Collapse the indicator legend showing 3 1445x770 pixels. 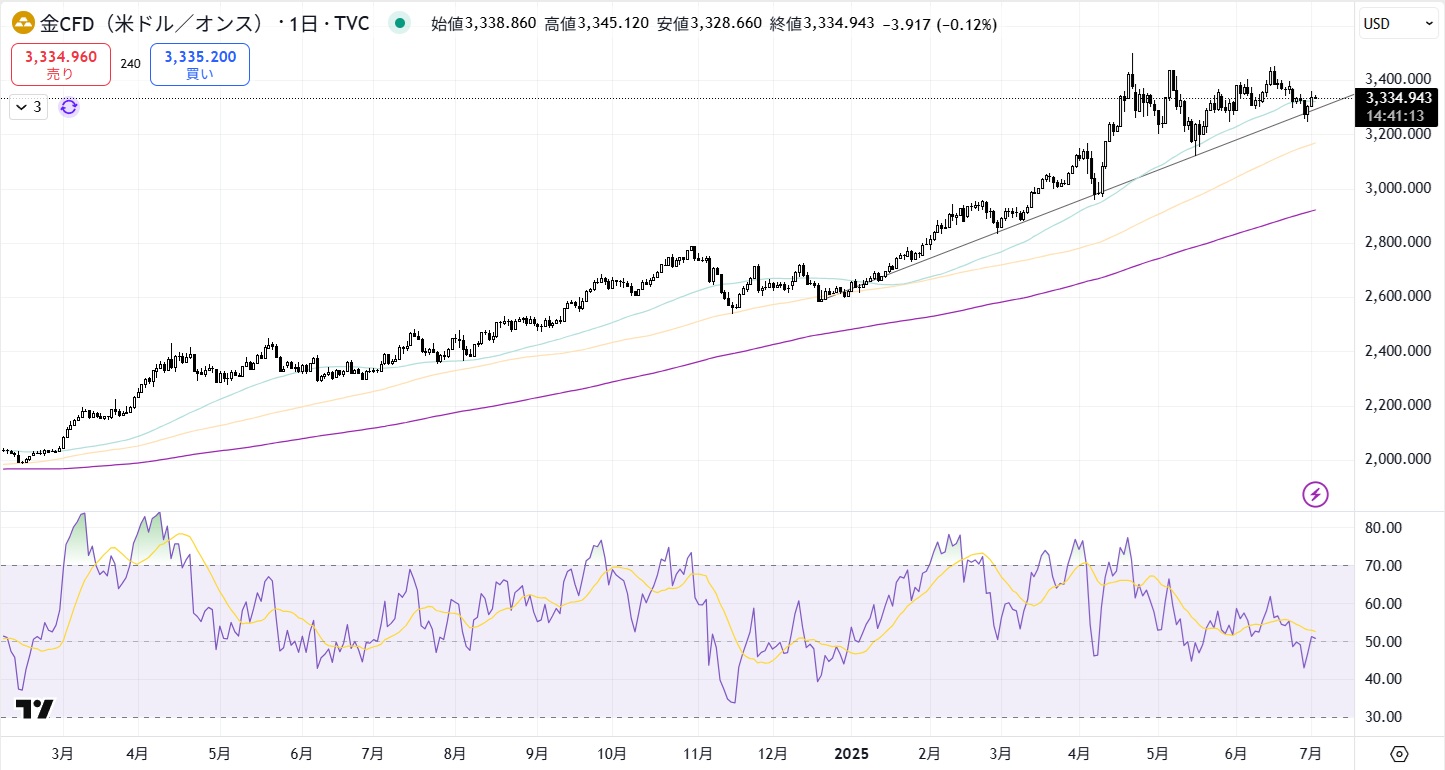point(28,107)
